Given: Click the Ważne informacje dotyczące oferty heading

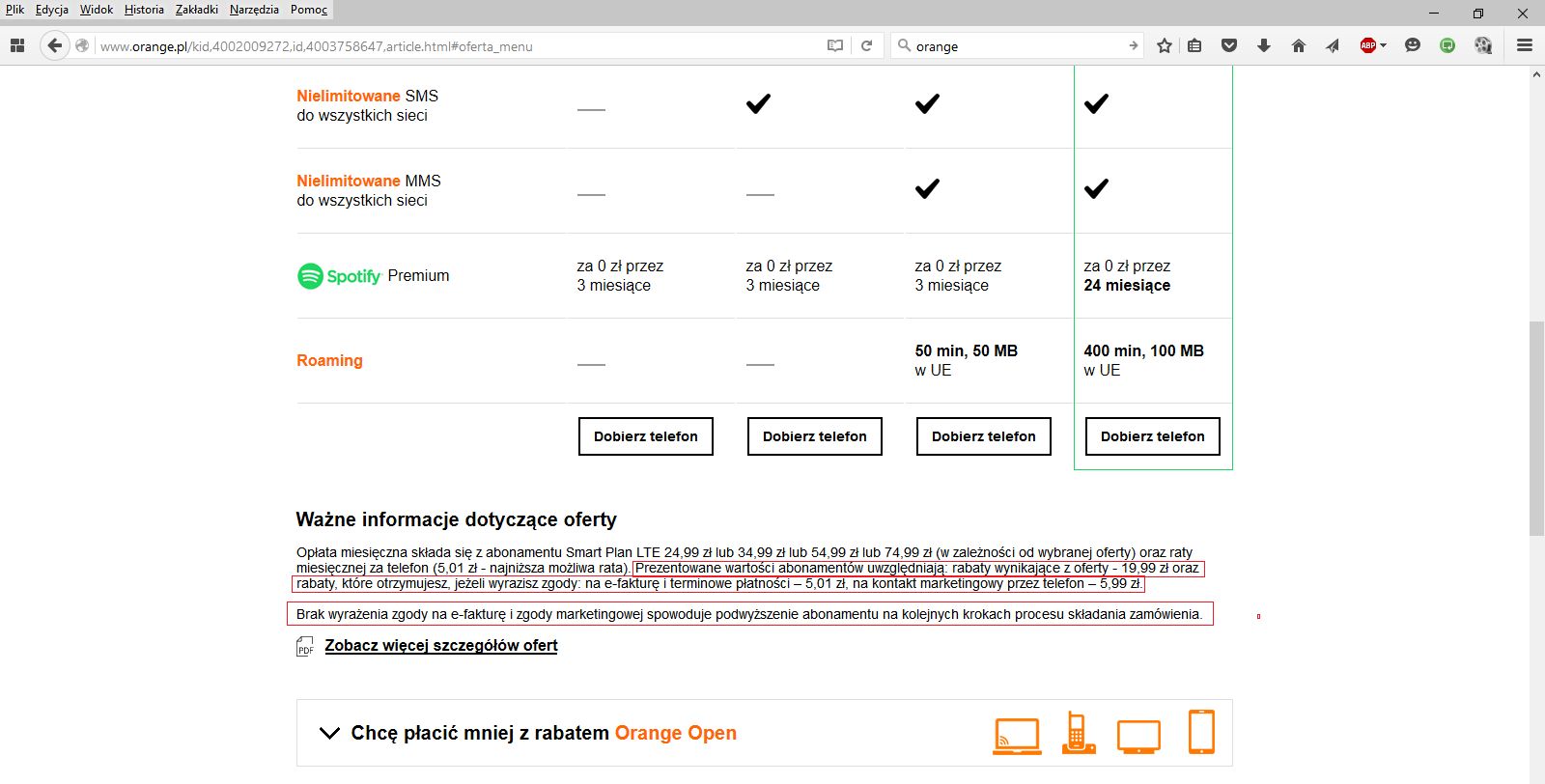Looking at the screenshot, I should [x=456, y=519].
